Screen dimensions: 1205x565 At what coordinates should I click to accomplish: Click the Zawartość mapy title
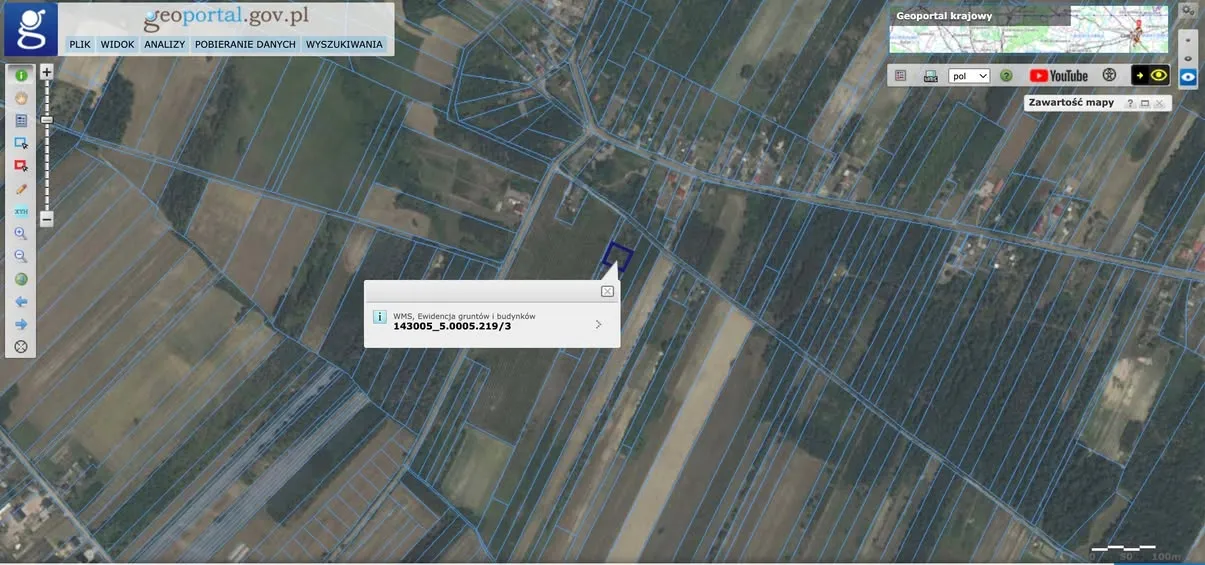[x=1071, y=103]
